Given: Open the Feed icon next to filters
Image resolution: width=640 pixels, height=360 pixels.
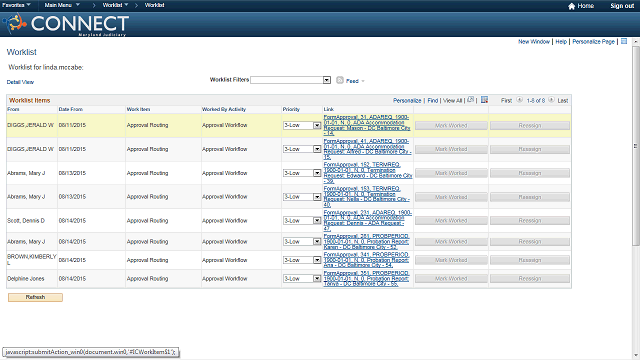Looking at the screenshot, I should pos(340,80).
